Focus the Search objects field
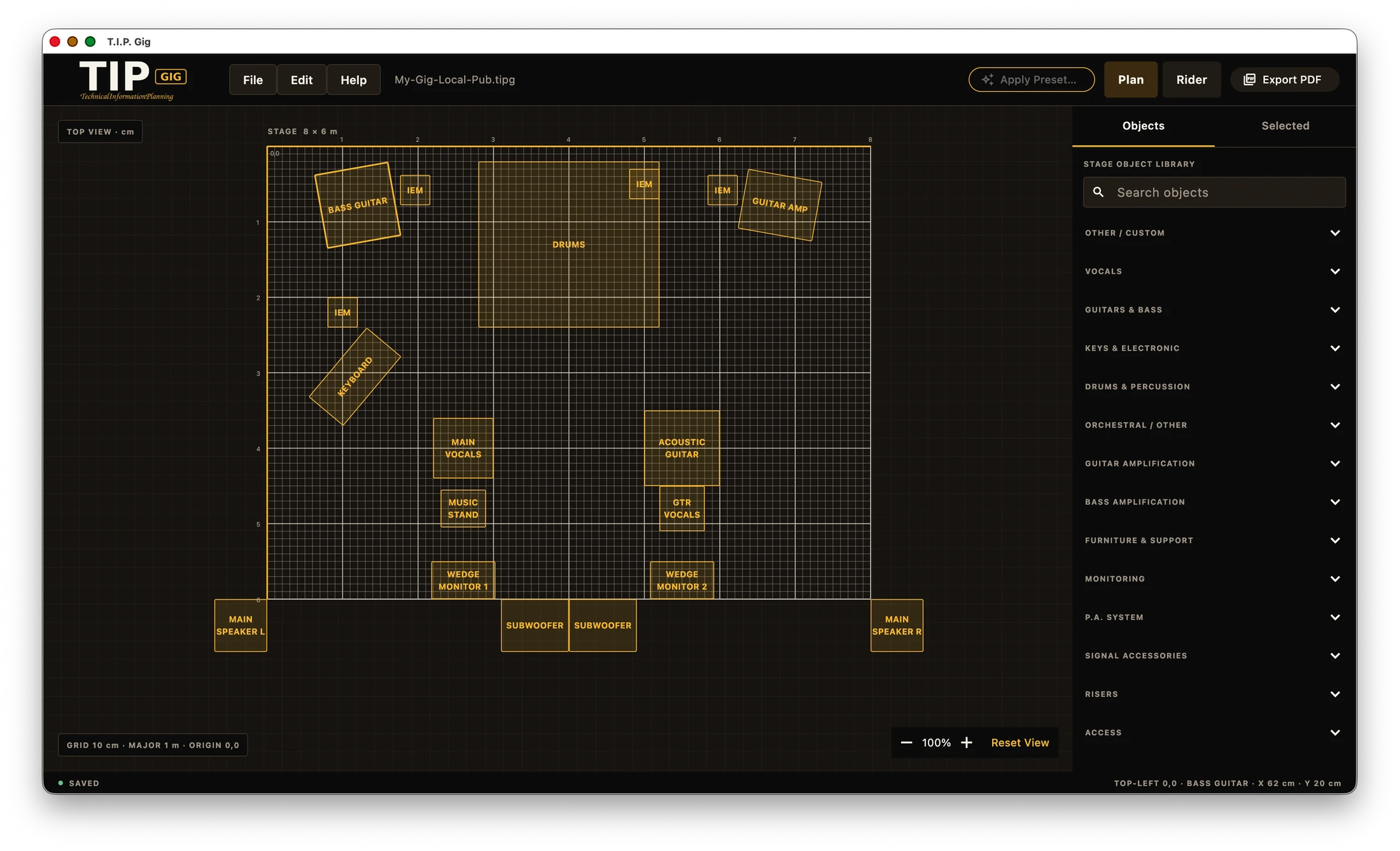The width and height of the screenshot is (1400, 851). [x=1214, y=192]
